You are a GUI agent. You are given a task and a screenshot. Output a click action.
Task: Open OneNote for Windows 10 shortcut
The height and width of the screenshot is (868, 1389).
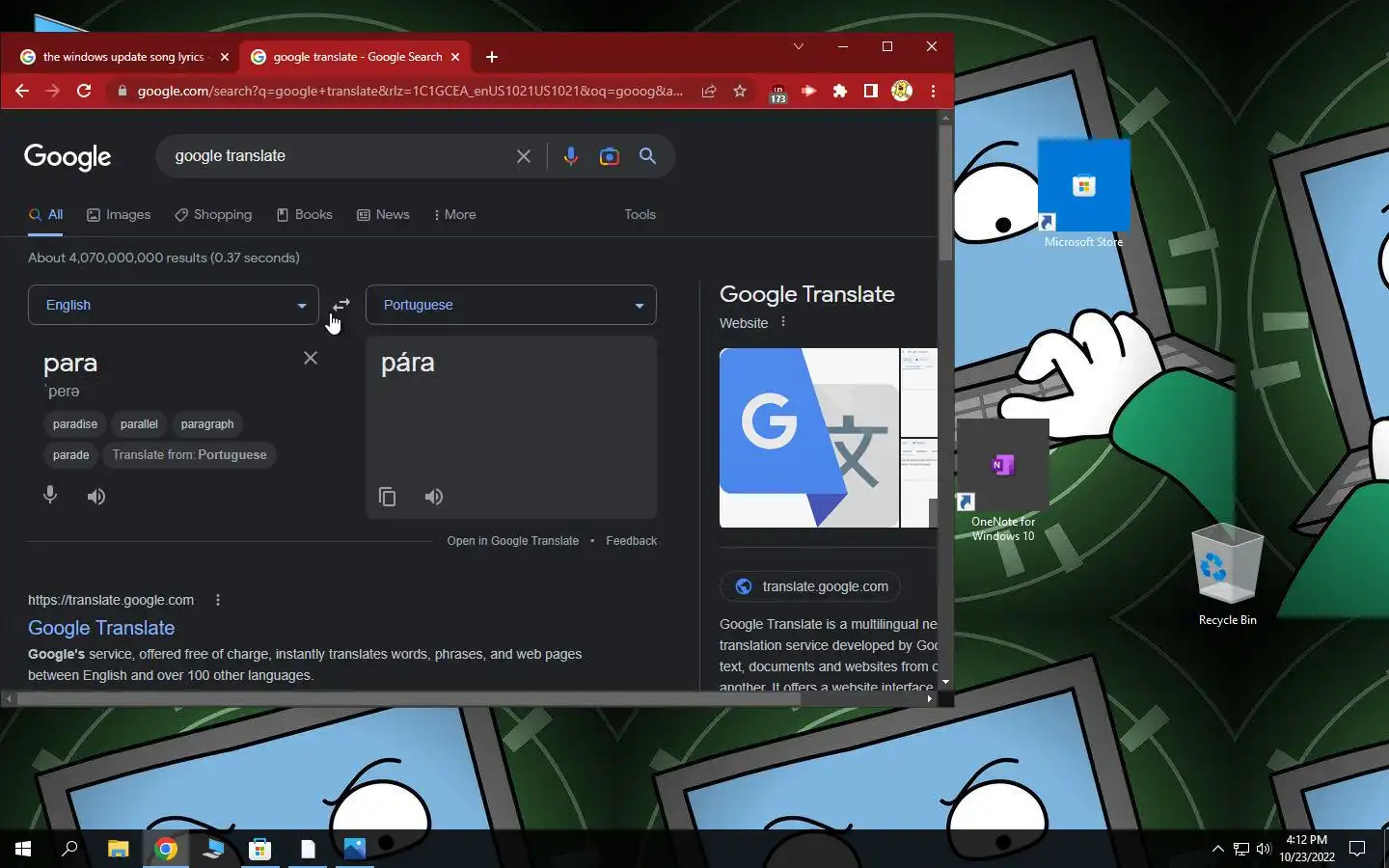1002,481
